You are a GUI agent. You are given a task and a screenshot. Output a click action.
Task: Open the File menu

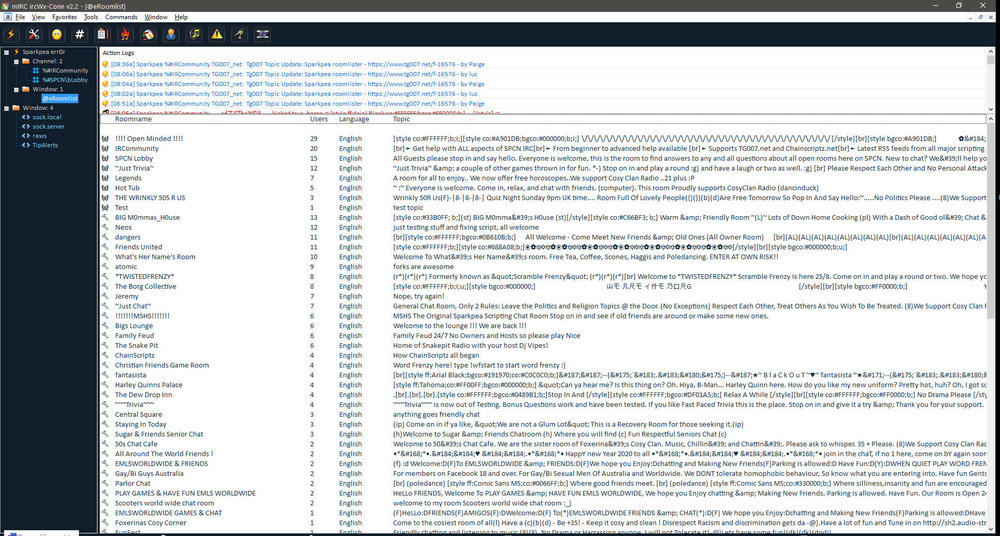(x=20, y=17)
